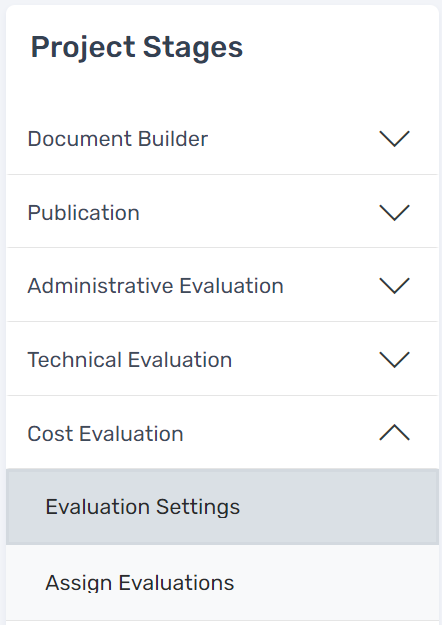The height and width of the screenshot is (625, 442).
Task: Click blank area of Document Builder row
Action: (x=293, y=139)
